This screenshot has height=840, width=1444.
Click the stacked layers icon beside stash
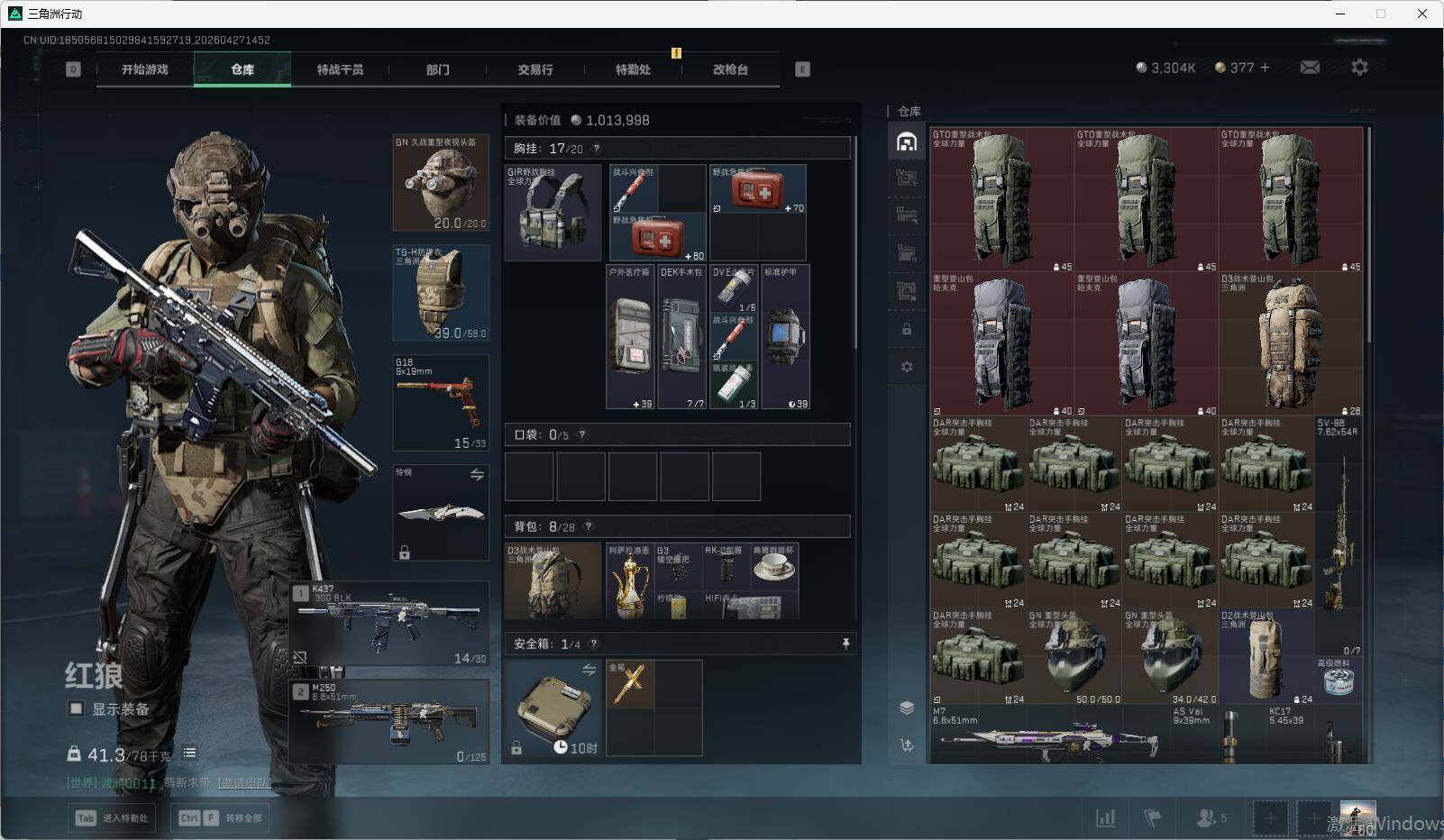[907, 708]
